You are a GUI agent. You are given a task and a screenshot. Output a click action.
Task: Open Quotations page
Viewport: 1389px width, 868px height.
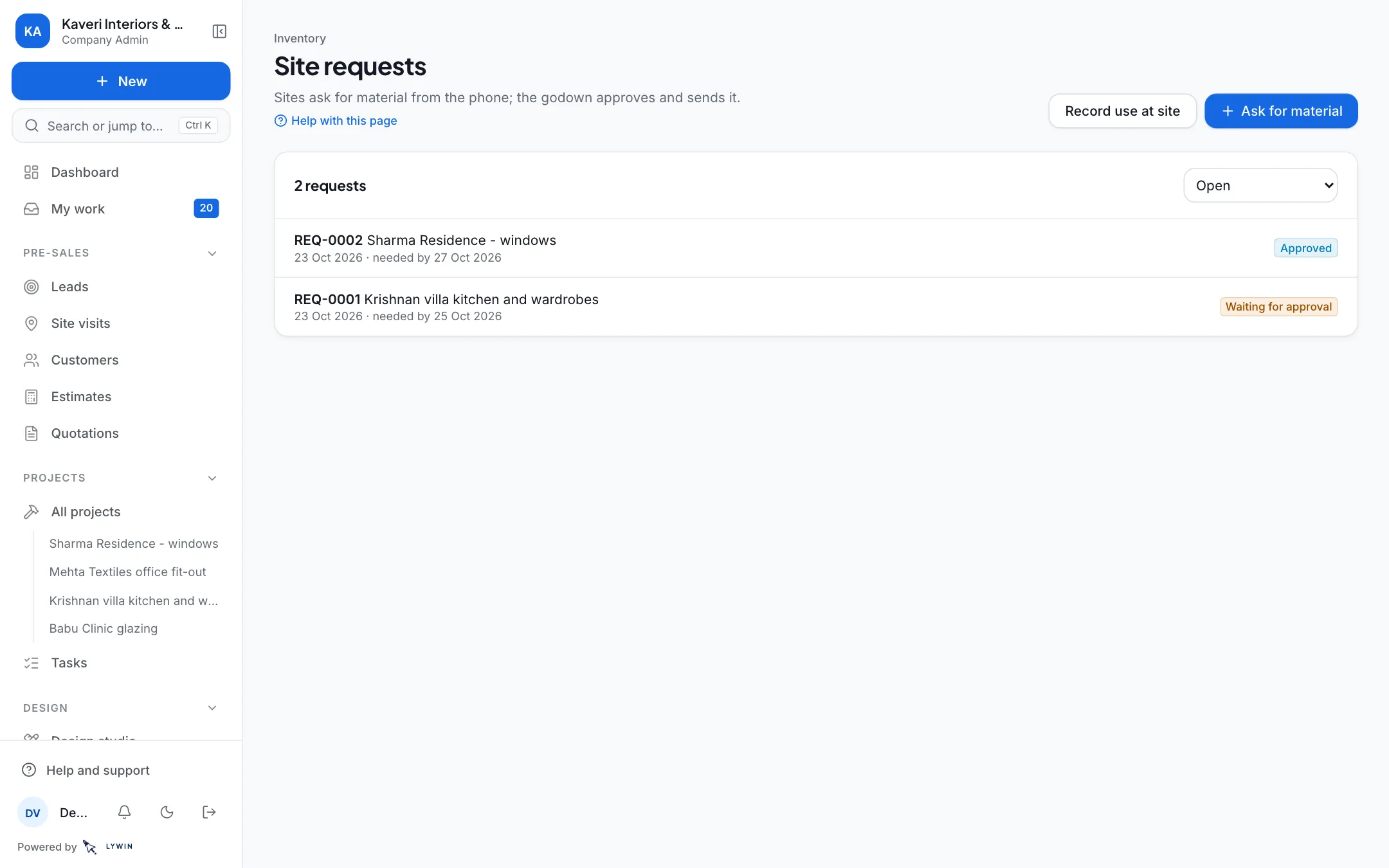[121, 433]
